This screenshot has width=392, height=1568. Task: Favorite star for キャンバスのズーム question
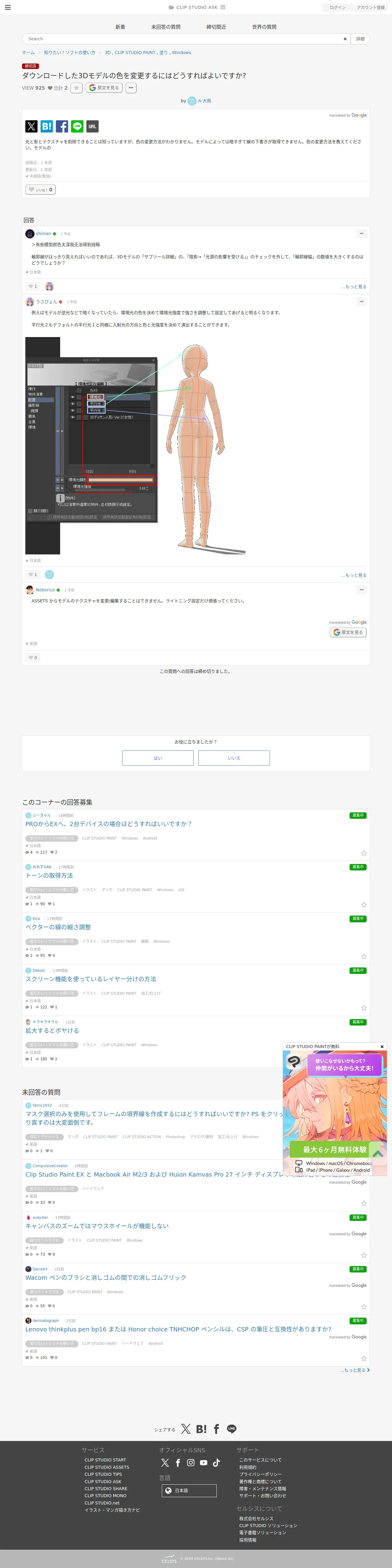pyautogui.click(x=363, y=1255)
